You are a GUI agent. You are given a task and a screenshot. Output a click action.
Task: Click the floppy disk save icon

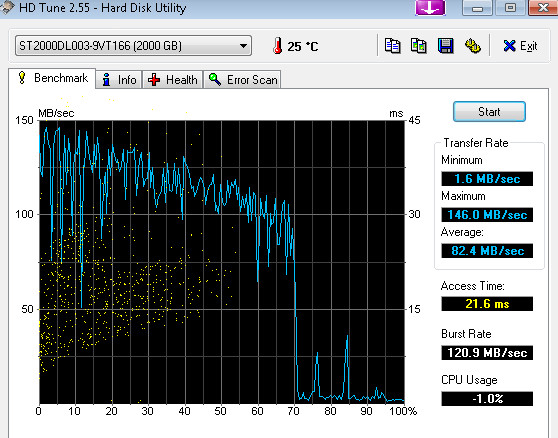pyautogui.click(x=446, y=46)
